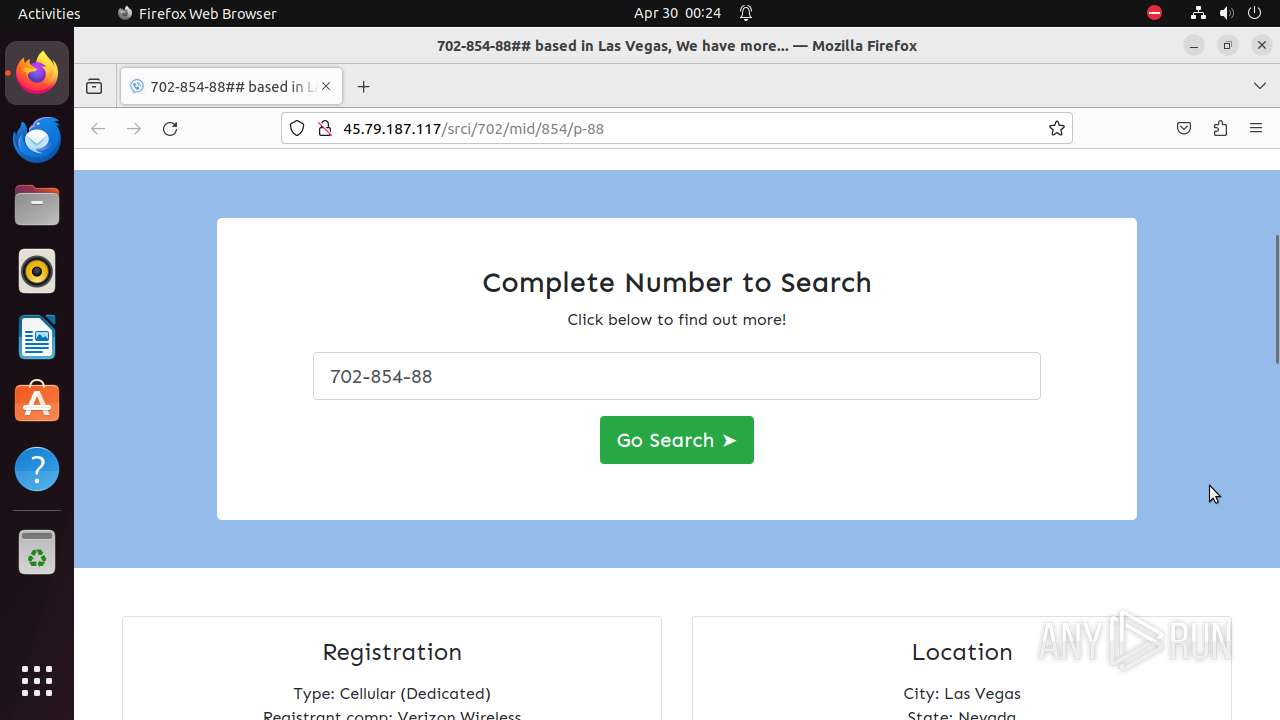The image size is (1280, 720).
Task: Open network status icon in panel
Action: (x=1198, y=13)
